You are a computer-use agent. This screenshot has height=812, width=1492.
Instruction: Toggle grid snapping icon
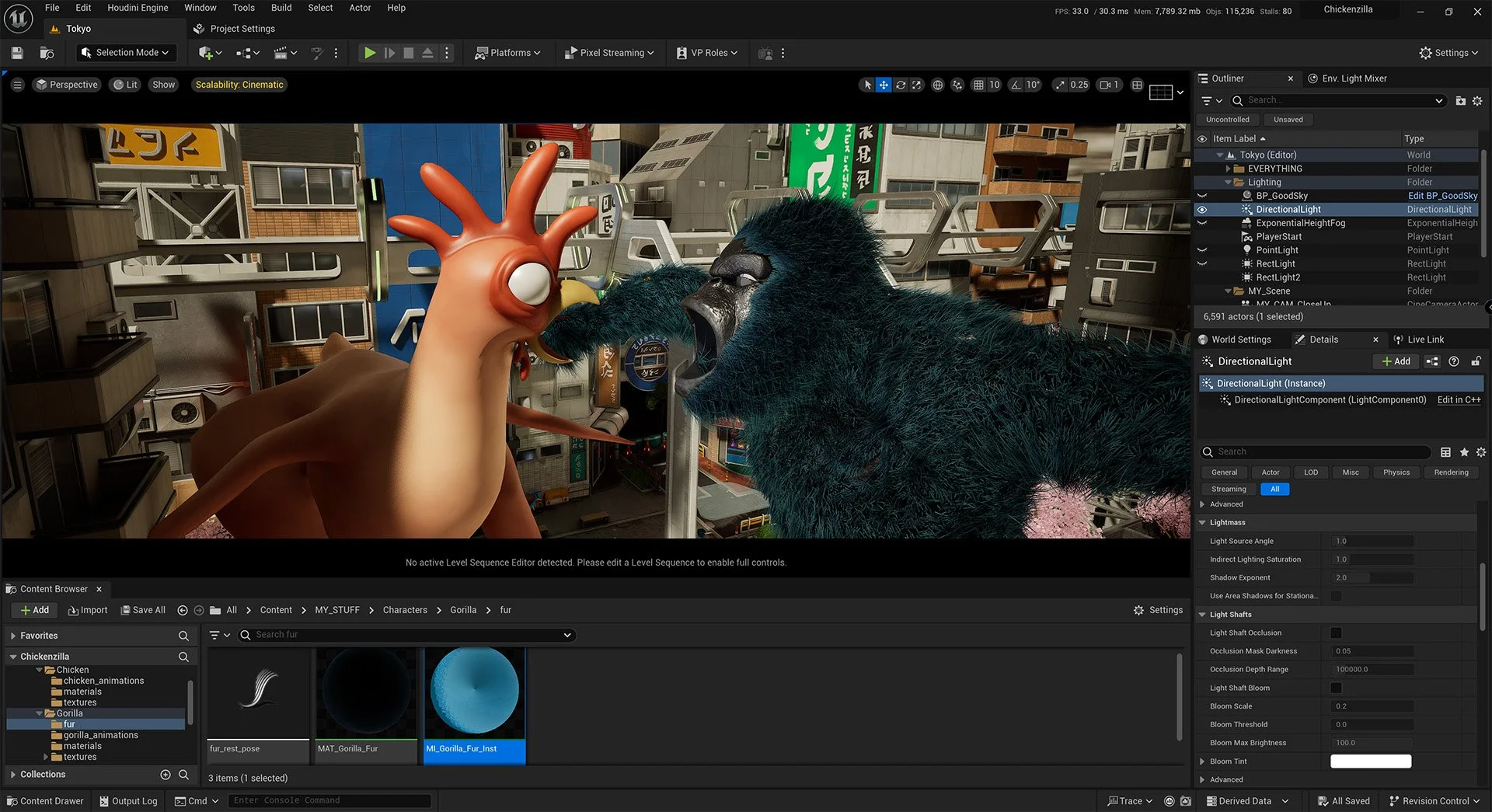(978, 85)
